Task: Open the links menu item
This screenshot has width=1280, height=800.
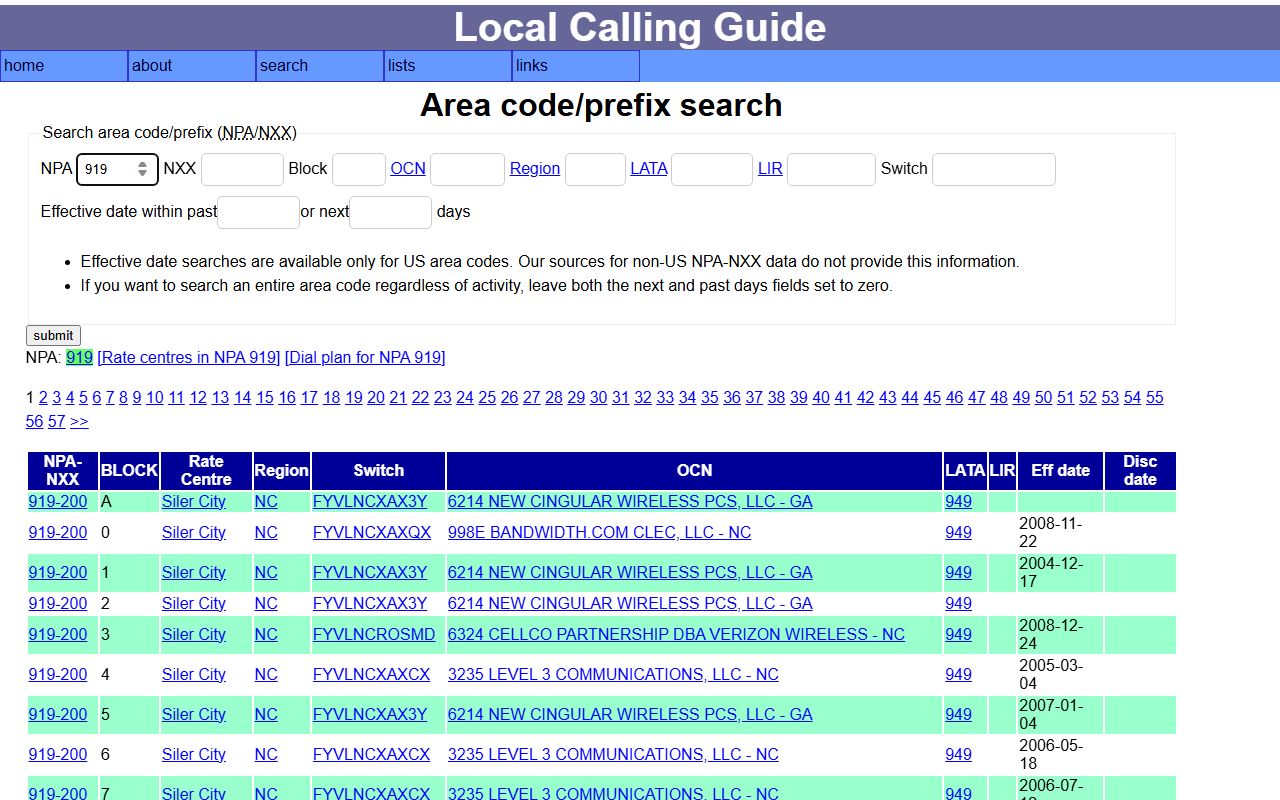Action: (576, 66)
